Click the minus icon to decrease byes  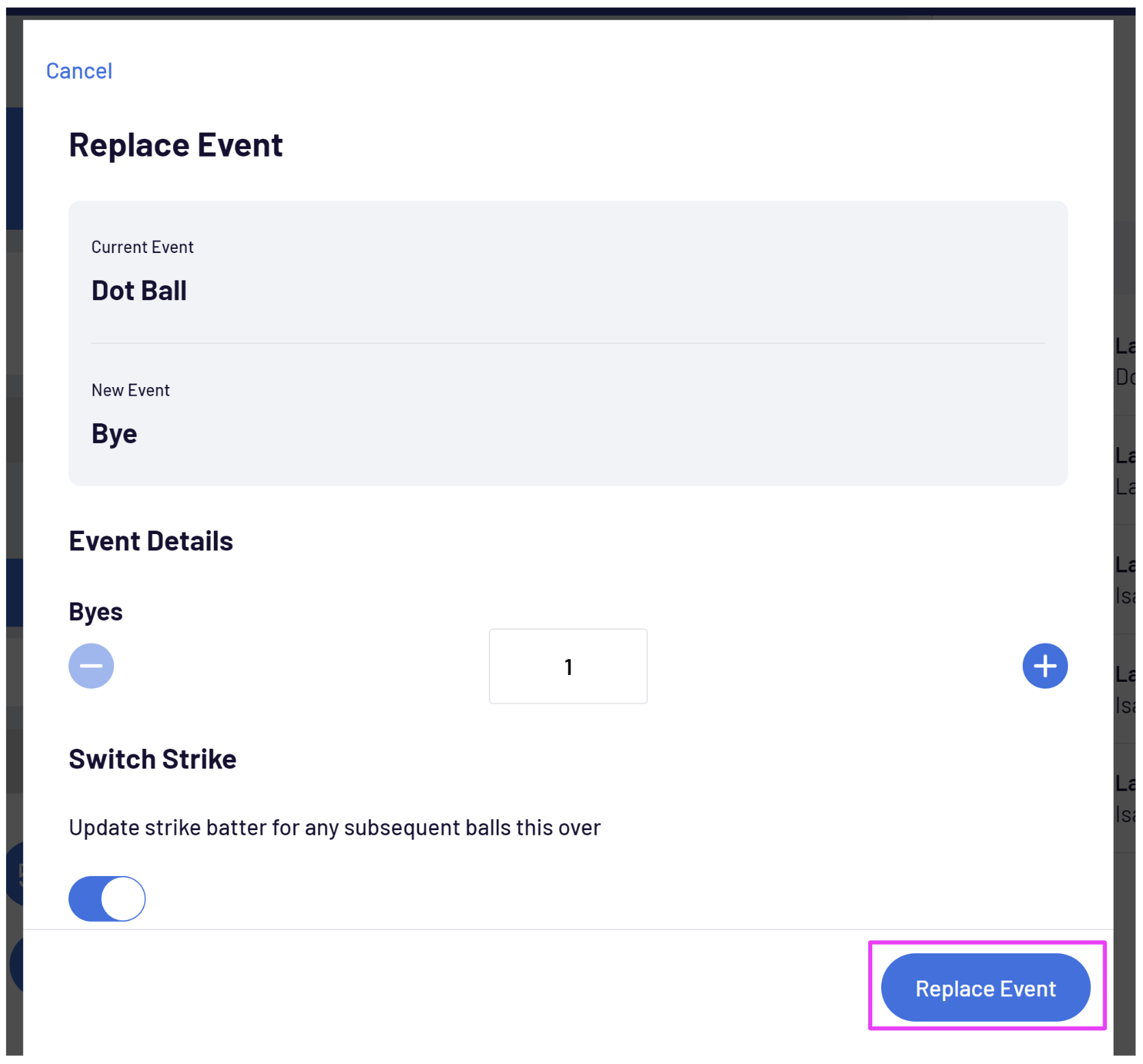pyautogui.click(x=91, y=665)
